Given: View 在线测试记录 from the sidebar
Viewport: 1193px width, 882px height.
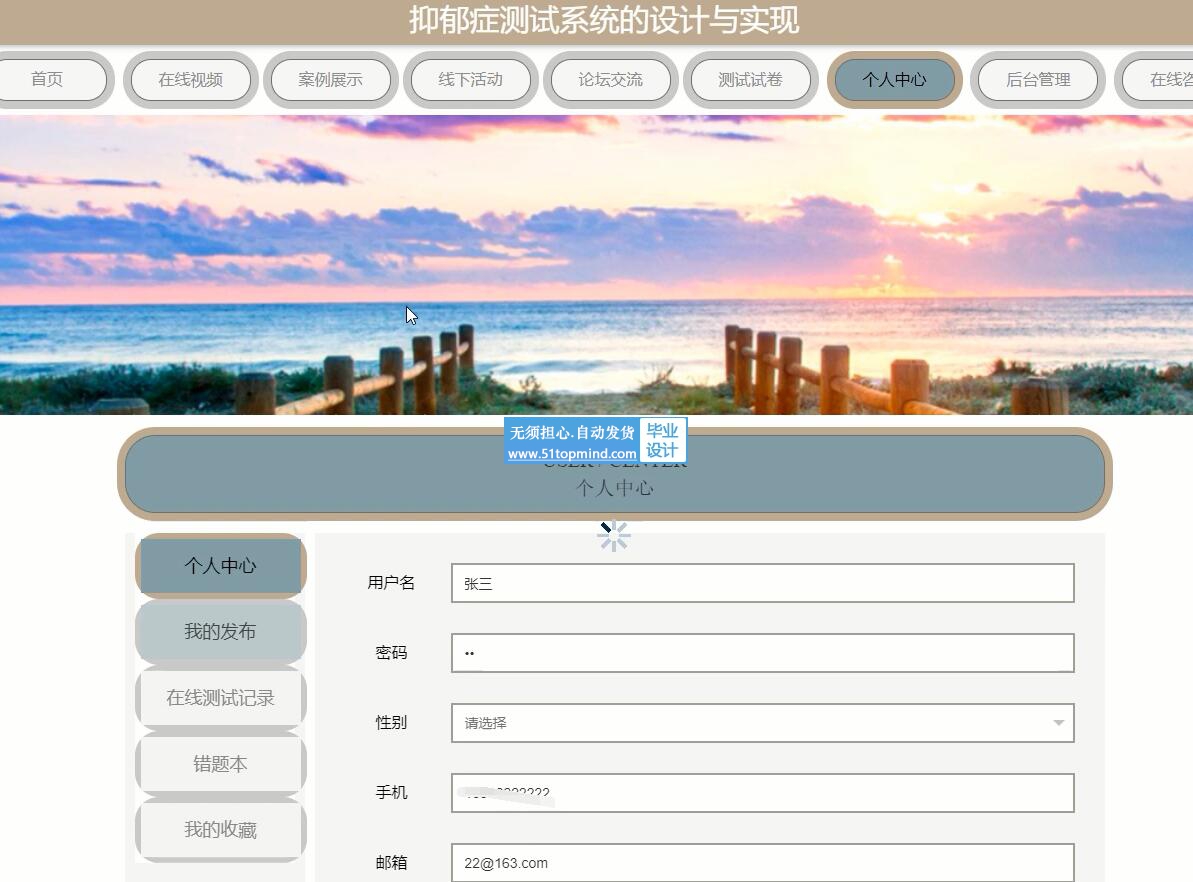Looking at the screenshot, I should click(221, 698).
